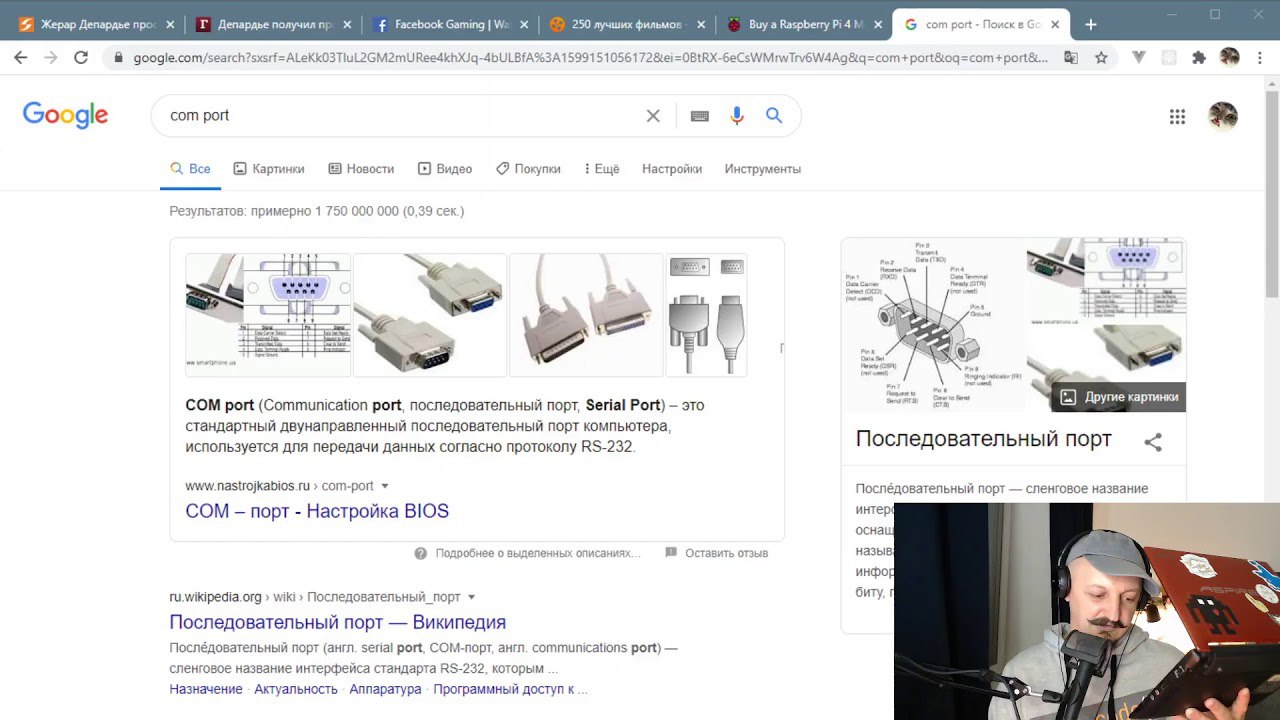Open Настройки under the search bar
Screen dimensions: 1280x720
672,169
